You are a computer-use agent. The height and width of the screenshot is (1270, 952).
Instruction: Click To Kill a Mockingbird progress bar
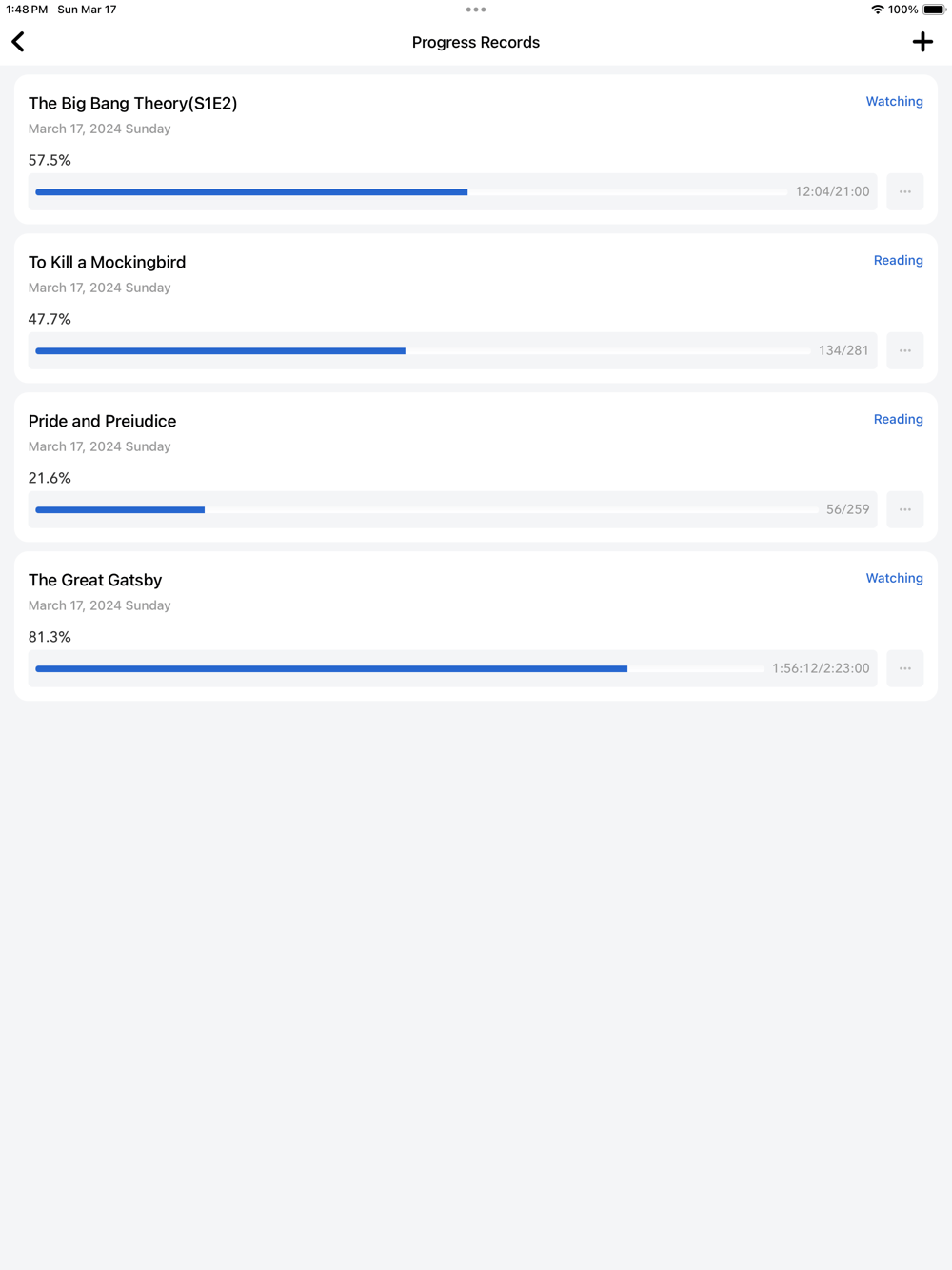click(422, 351)
